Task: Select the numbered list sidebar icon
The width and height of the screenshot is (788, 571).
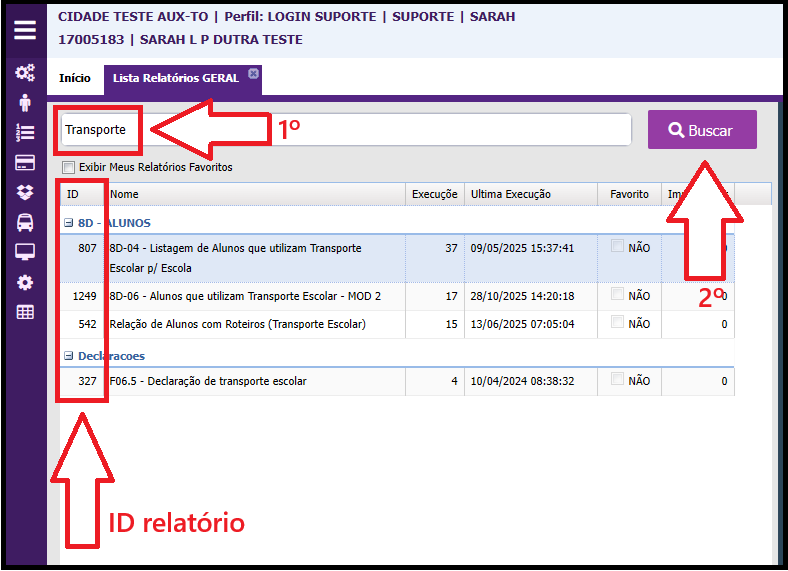Action: point(25,132)
